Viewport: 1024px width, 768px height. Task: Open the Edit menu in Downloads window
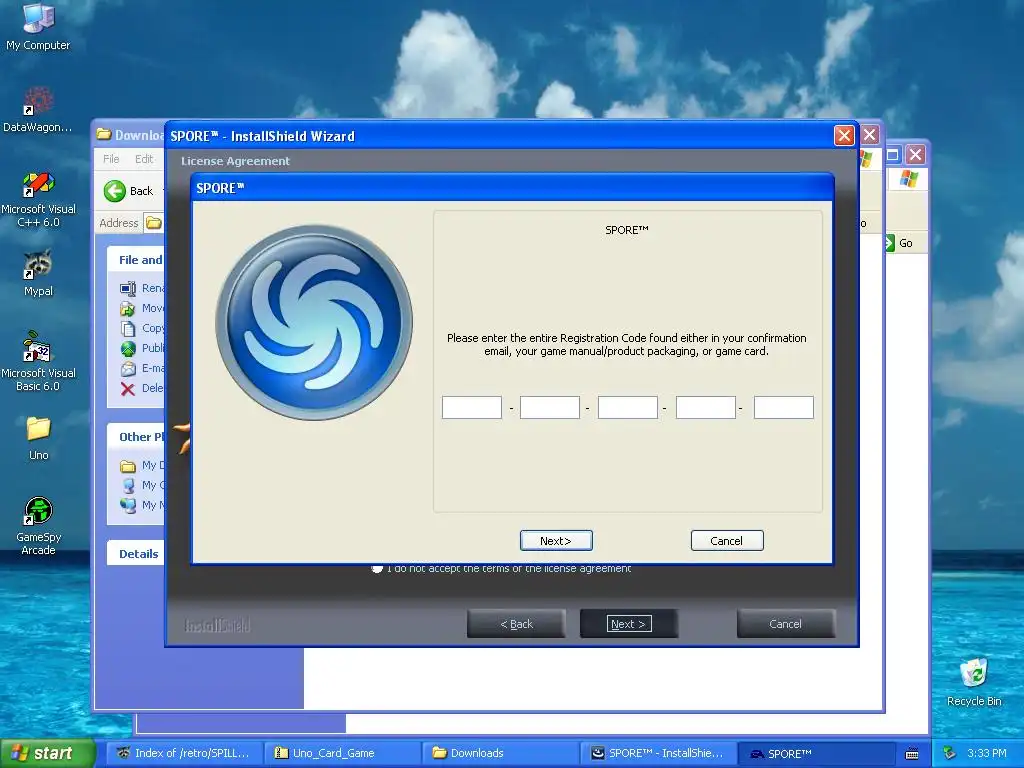[x=144, y=159]
